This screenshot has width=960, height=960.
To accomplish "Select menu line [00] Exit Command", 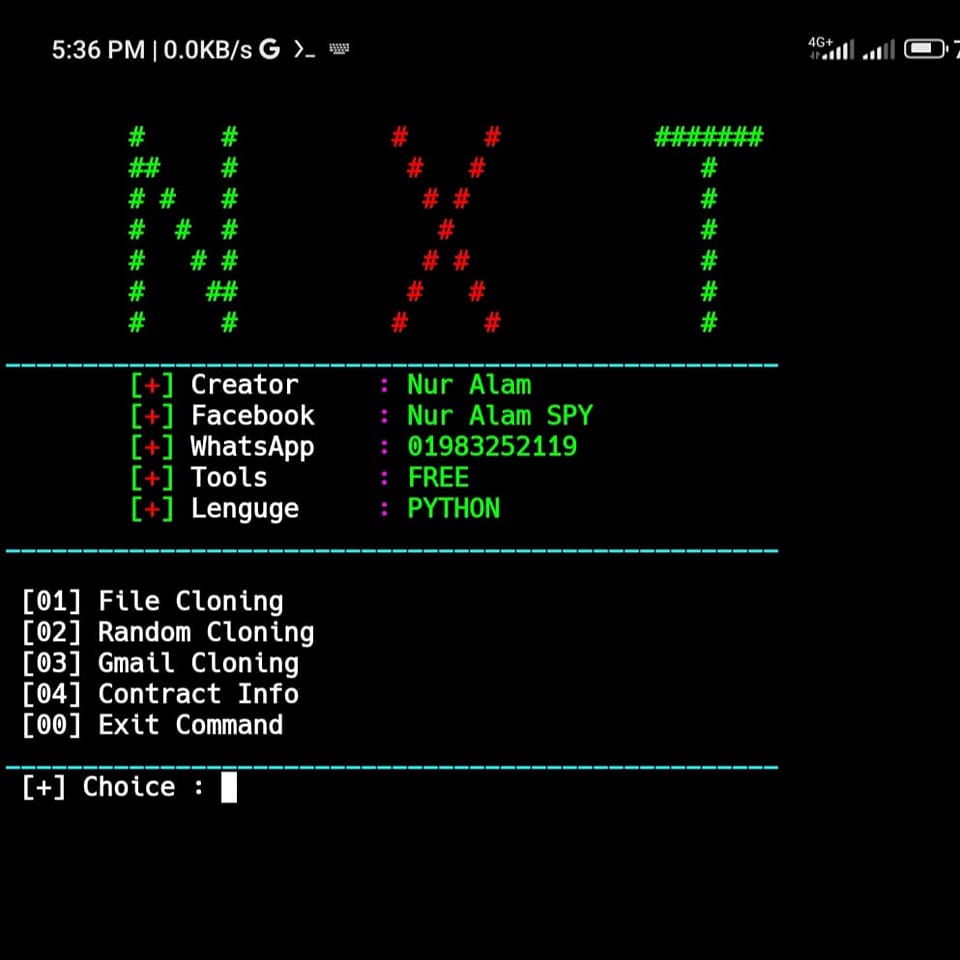I will (152, 725).
